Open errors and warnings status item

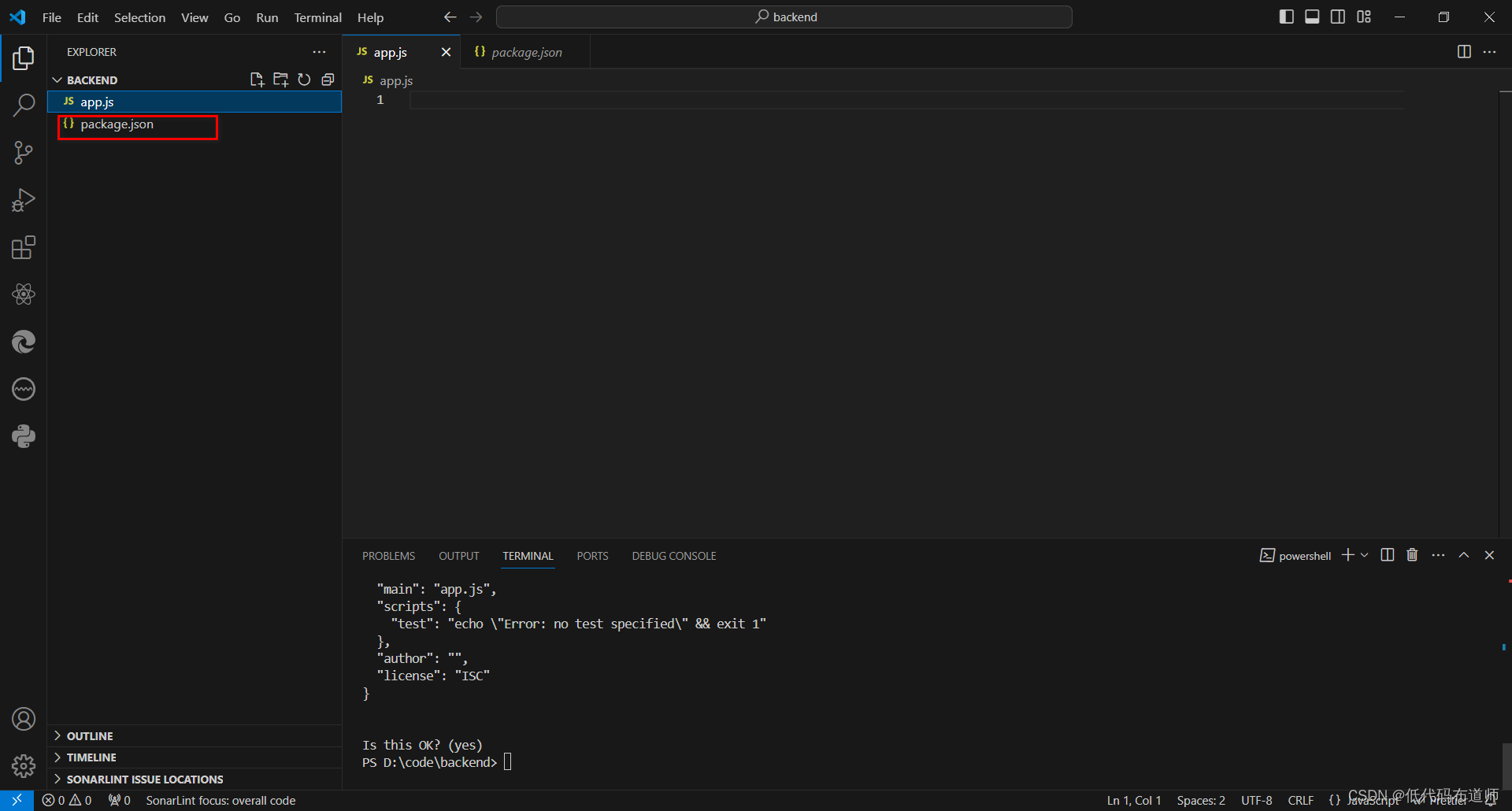click(x=67, y=800)
